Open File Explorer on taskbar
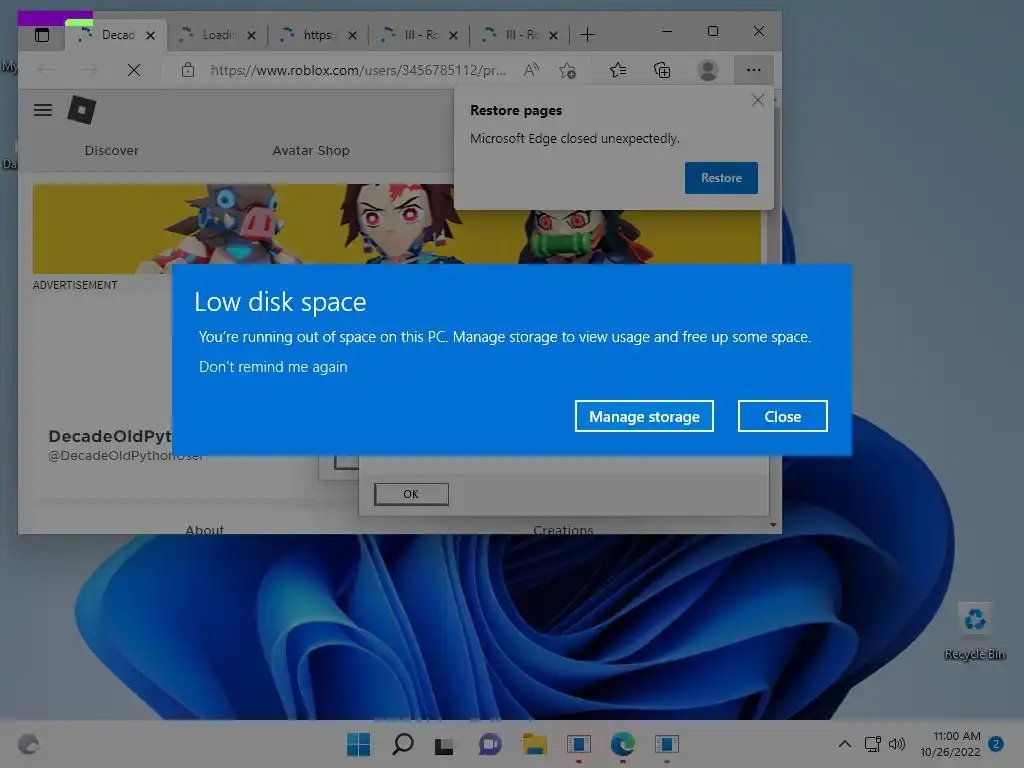The image size is (1024, 768). pyautogui.click(x=534, y=744)
